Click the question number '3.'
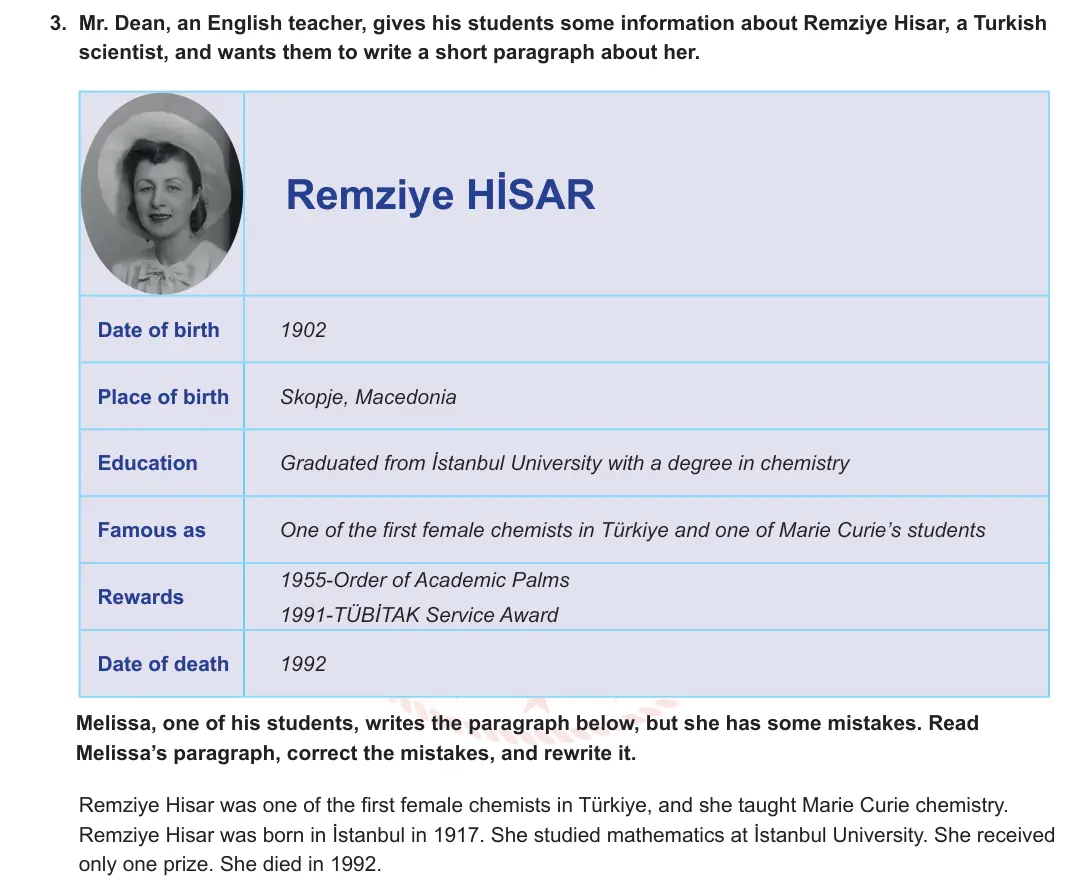 [58, 23]
